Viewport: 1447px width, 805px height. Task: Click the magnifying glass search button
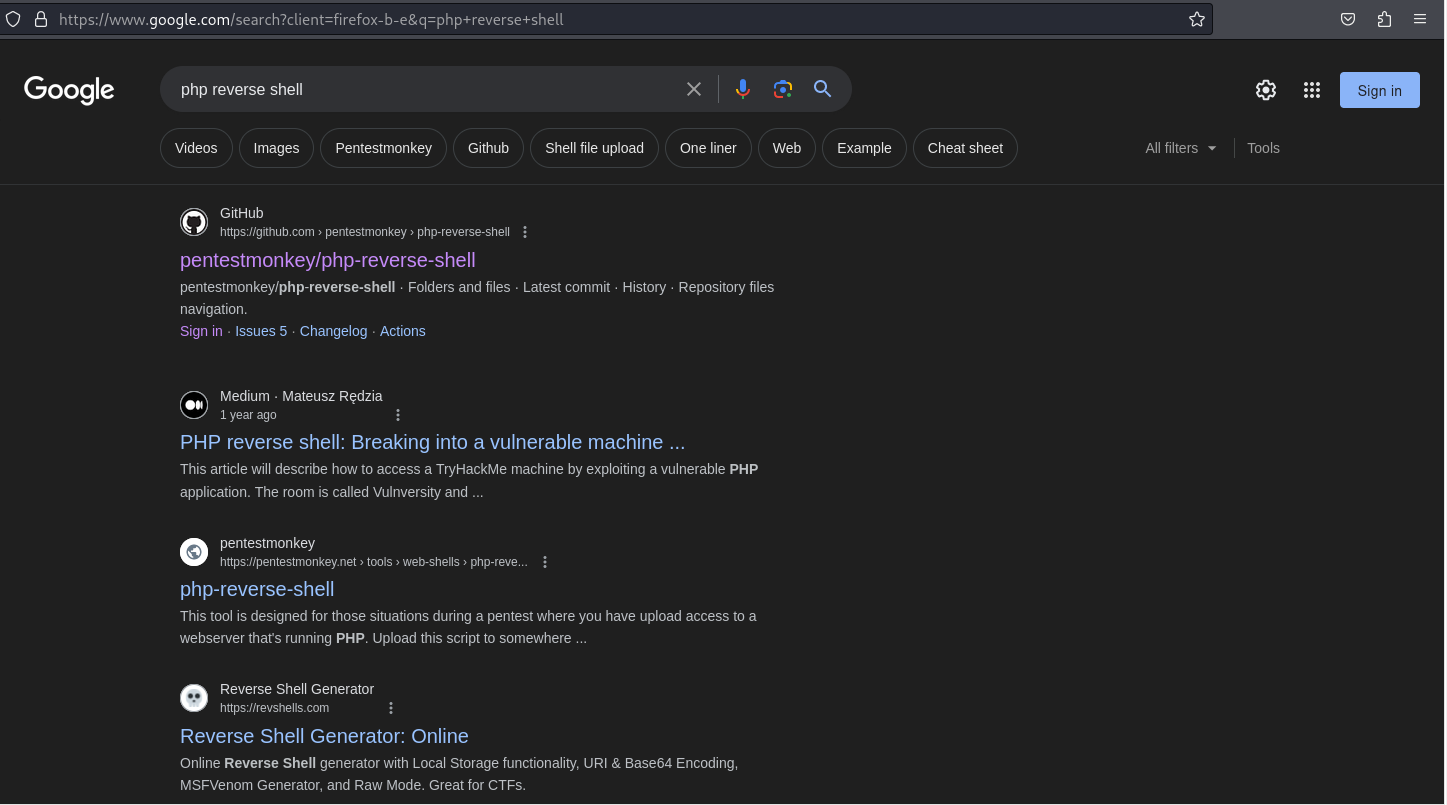point(822,89)
